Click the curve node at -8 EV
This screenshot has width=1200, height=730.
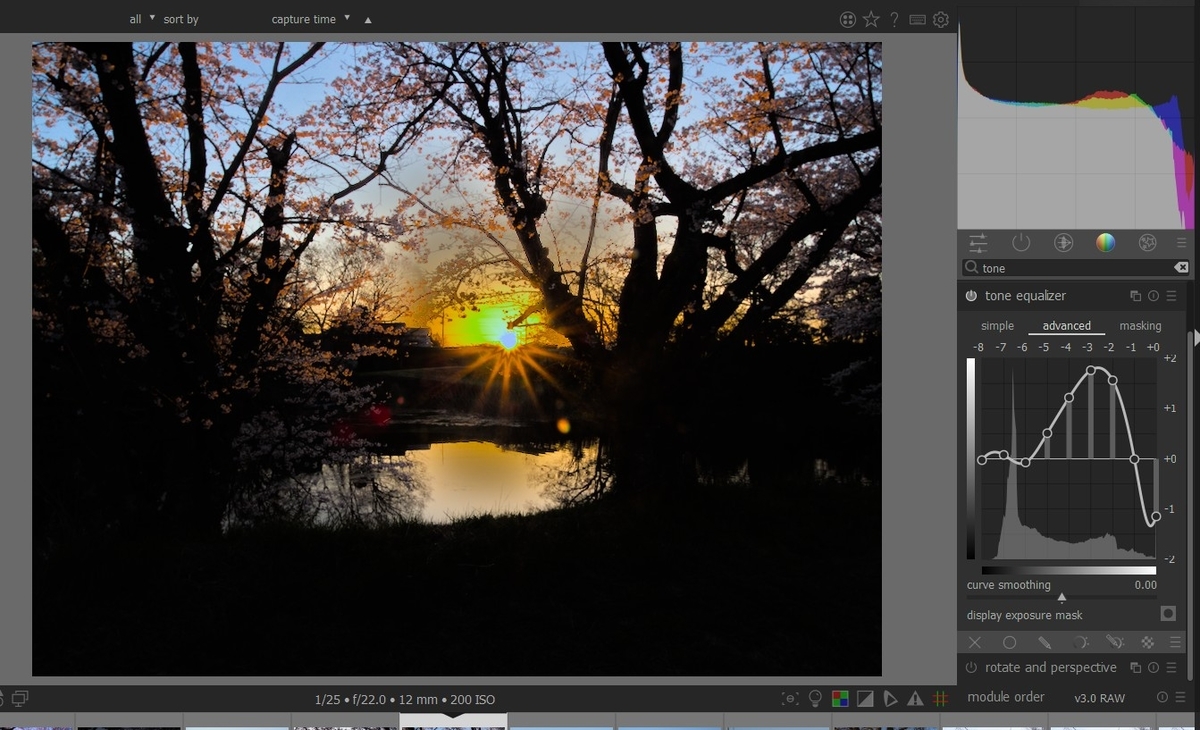click(x=982, y=460)
